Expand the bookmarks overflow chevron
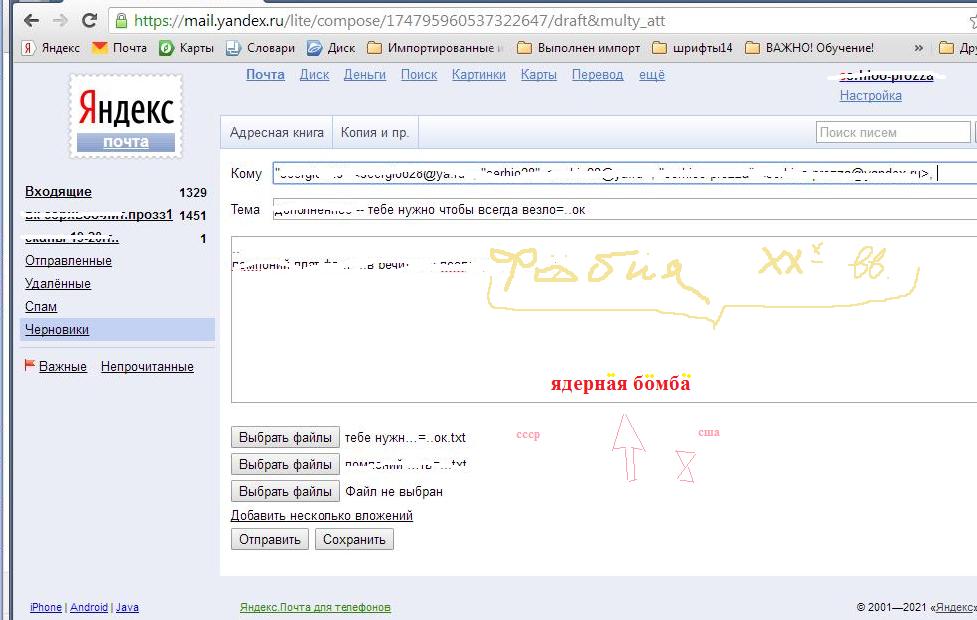Viewport: 977px width, 620px height. [918, 47]
